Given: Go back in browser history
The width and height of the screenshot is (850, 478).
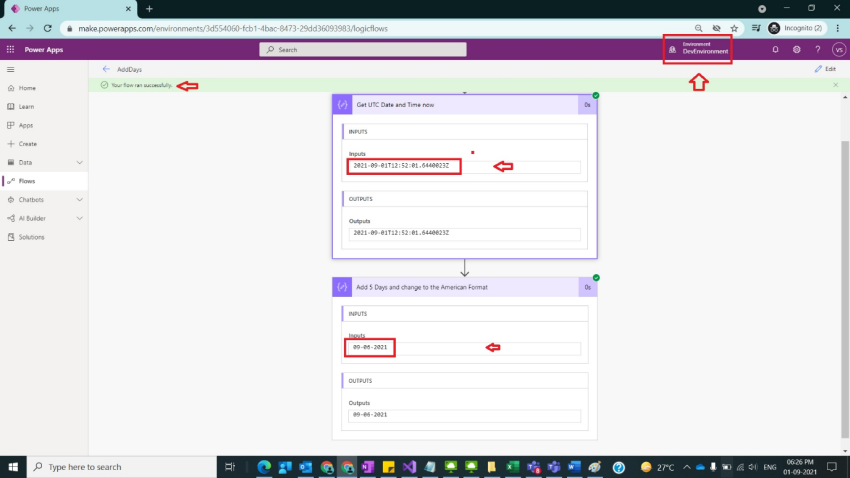Looking at the screenshot, I should [x=12, y=28].
